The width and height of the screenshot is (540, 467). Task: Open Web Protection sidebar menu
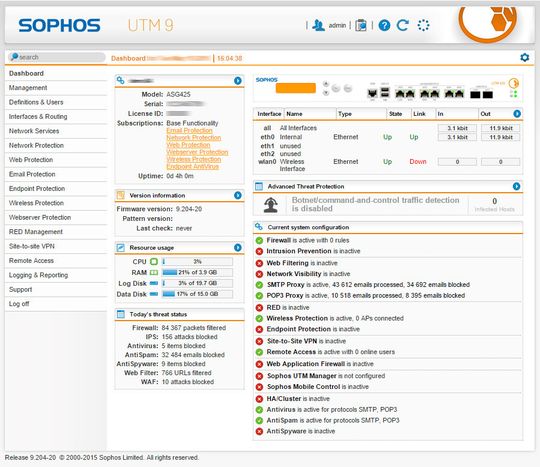[x=56, y=160]
